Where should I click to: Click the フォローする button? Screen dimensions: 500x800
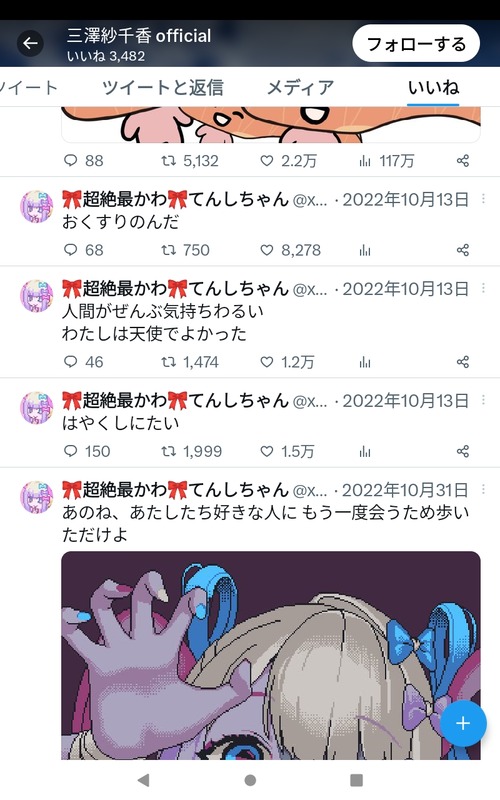tap(416, 44)
